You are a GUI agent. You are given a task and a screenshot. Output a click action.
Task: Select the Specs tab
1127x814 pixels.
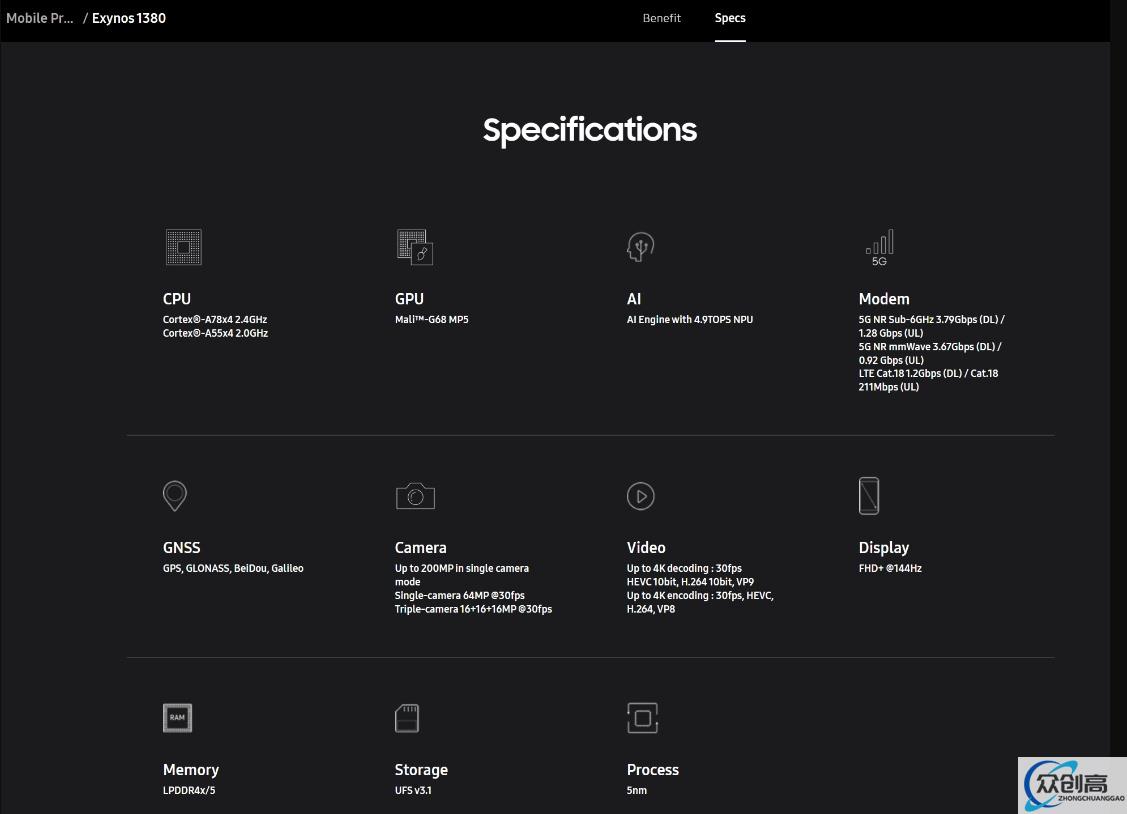point(730,18)
